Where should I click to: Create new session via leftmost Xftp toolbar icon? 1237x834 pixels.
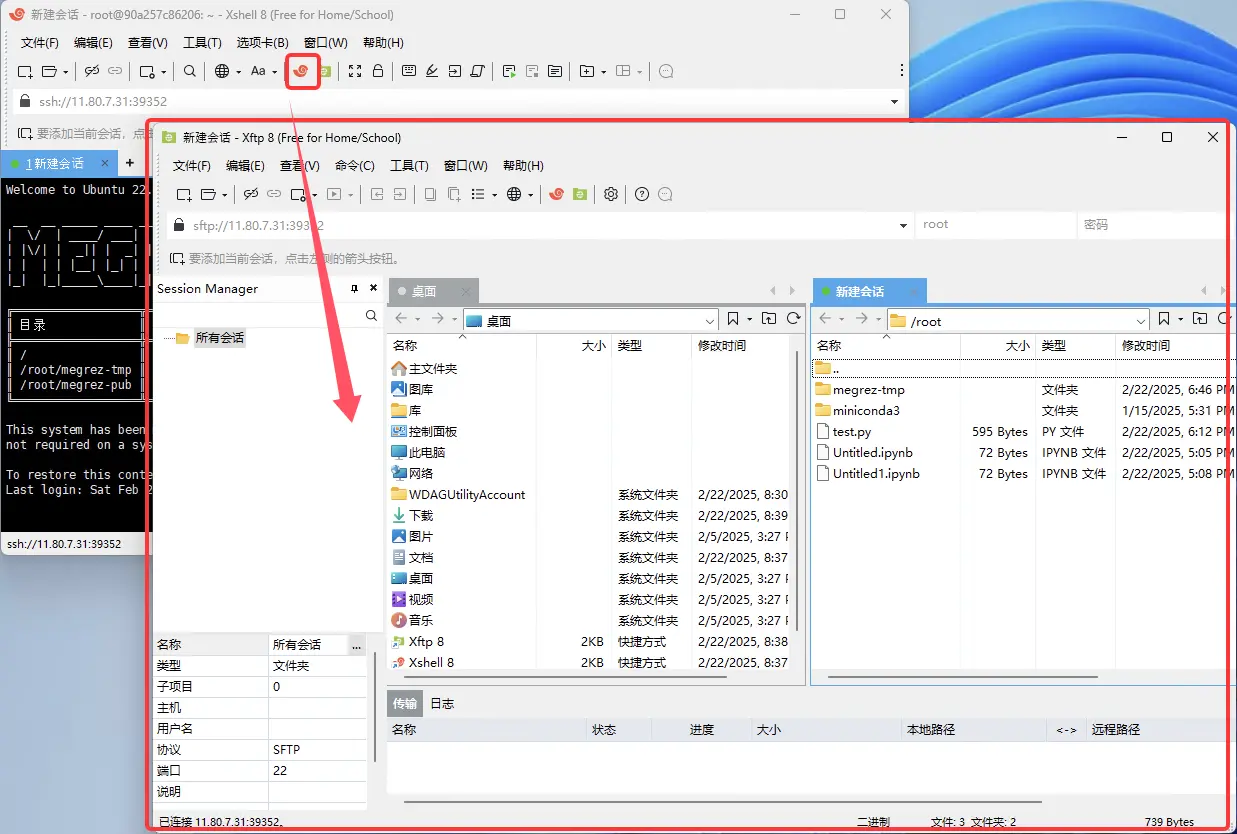pos(183,194)
